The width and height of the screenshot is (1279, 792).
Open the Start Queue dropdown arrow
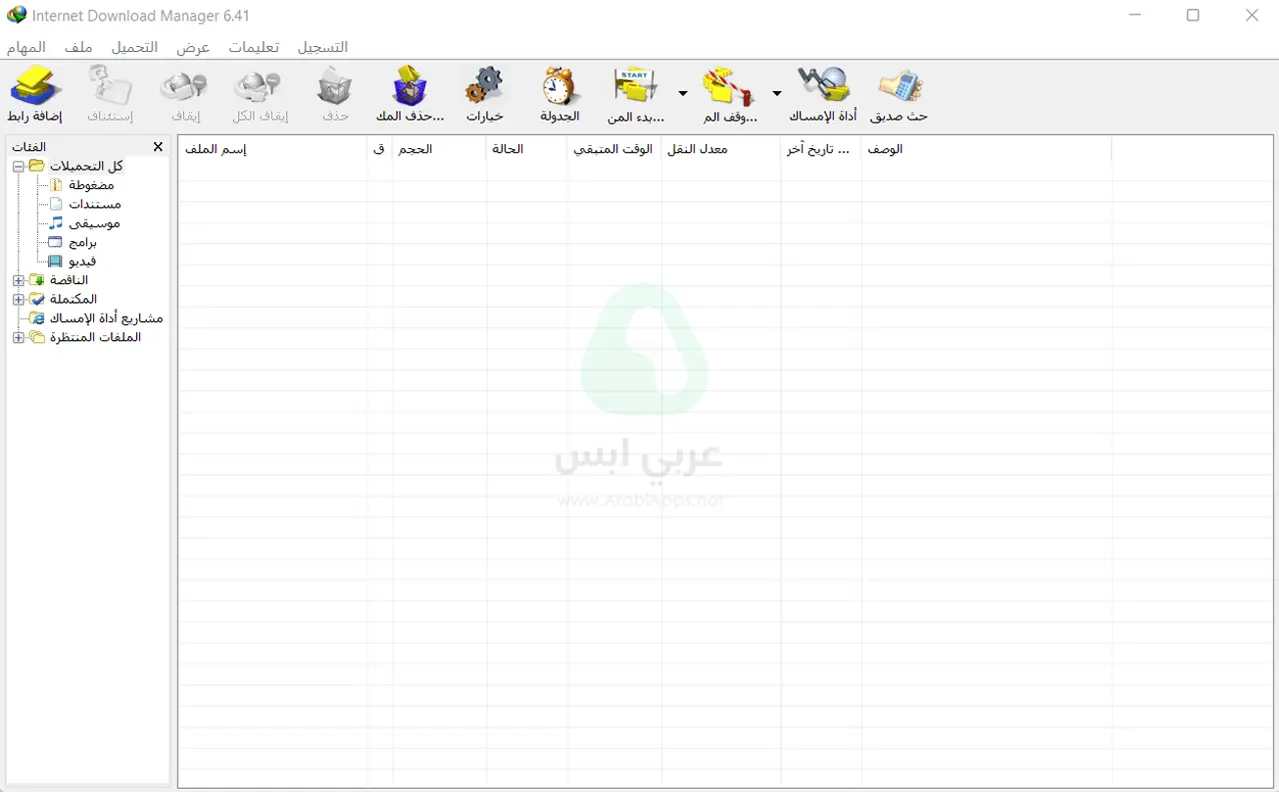pos(683,93)
